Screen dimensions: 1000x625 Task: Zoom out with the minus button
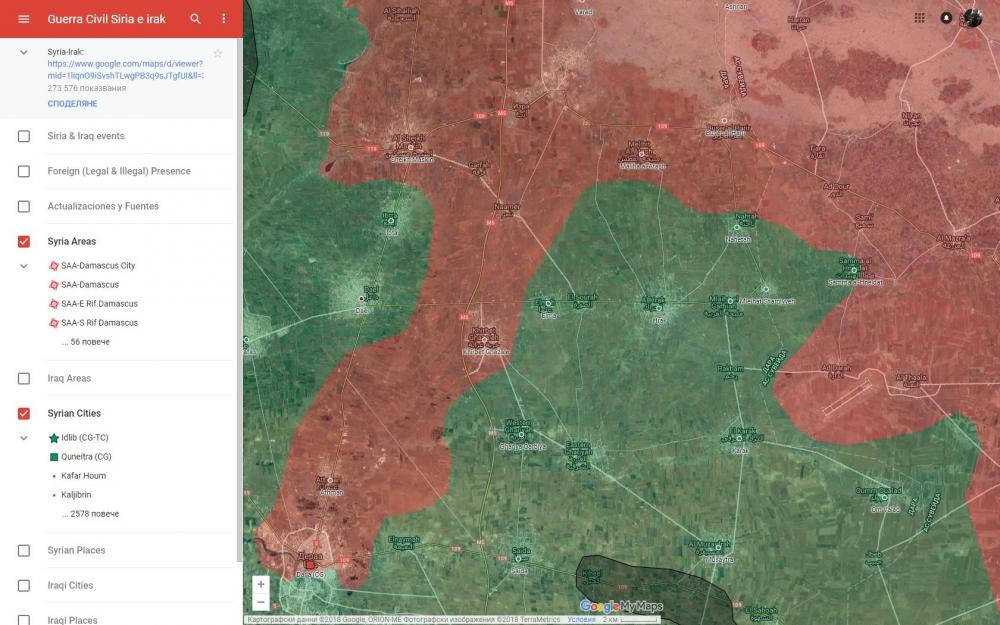click(261, 602)
